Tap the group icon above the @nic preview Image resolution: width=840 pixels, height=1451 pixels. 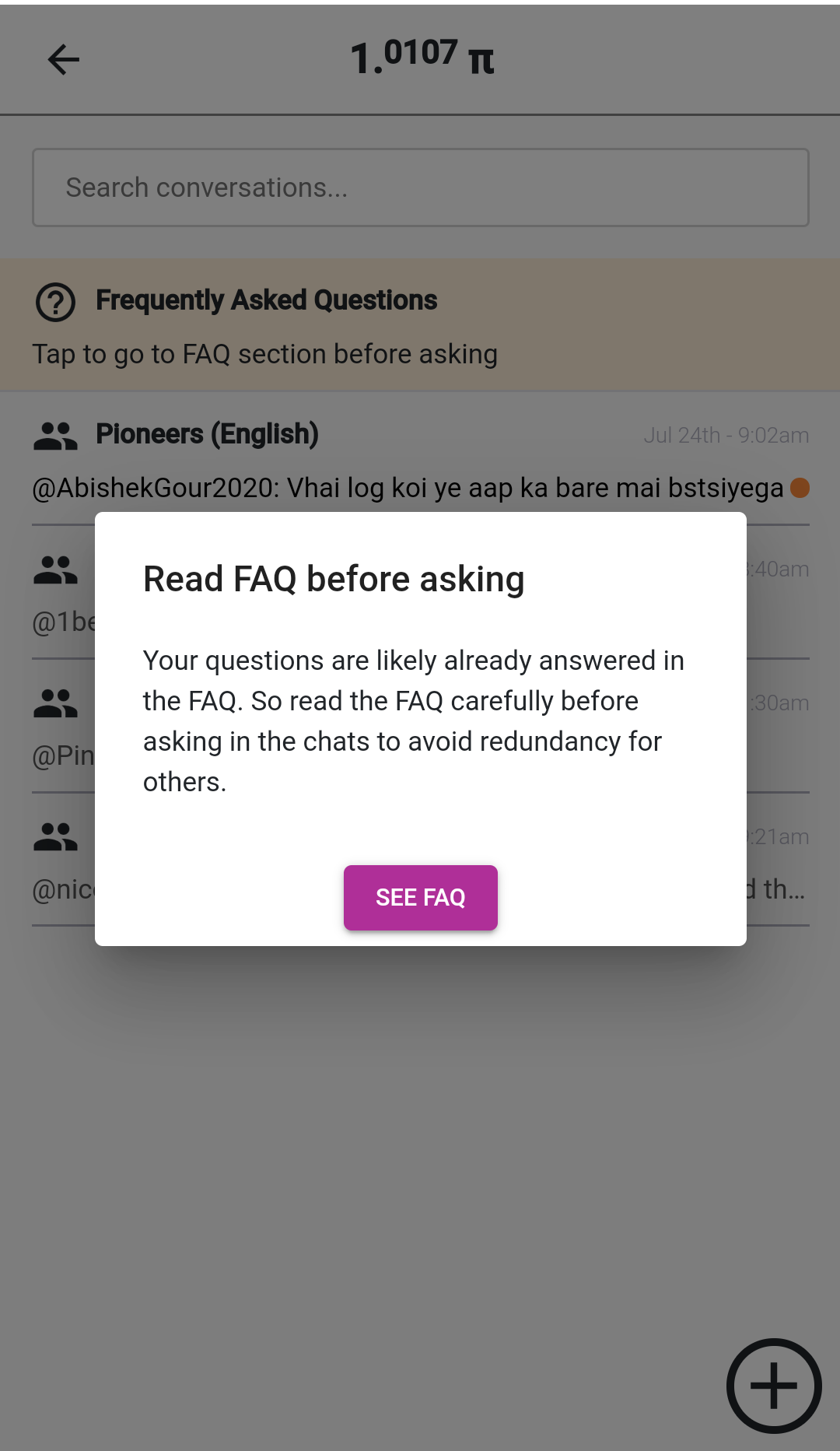(55, 837)
